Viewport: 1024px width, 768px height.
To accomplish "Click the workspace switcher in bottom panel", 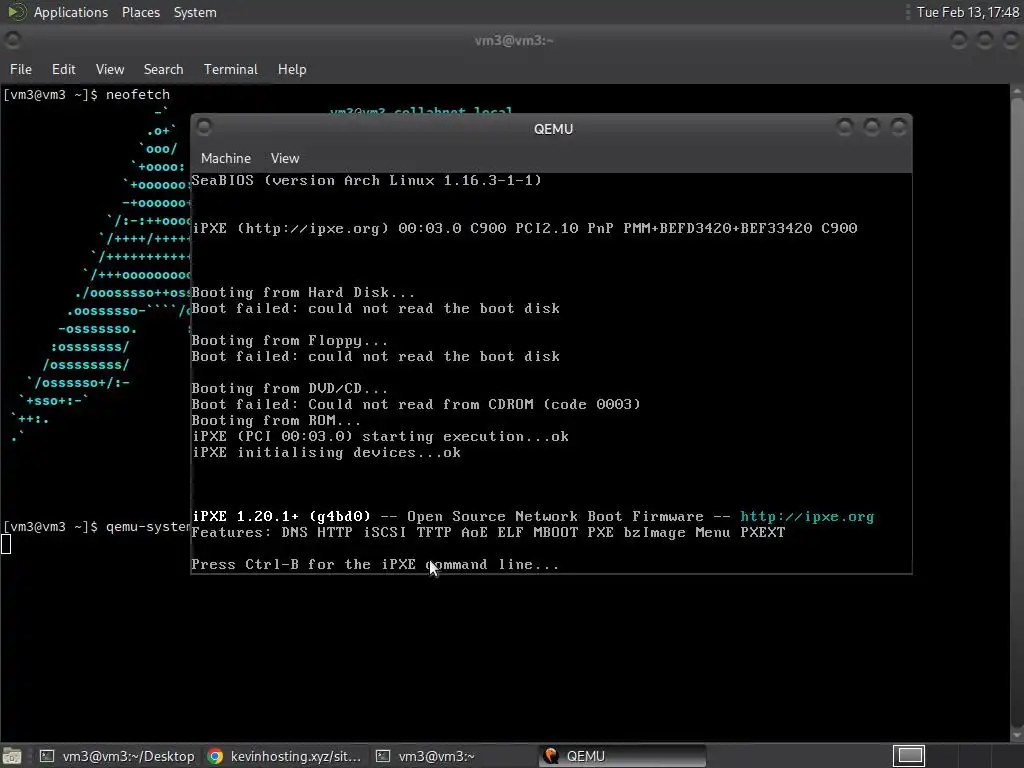I will click(908, 756).
